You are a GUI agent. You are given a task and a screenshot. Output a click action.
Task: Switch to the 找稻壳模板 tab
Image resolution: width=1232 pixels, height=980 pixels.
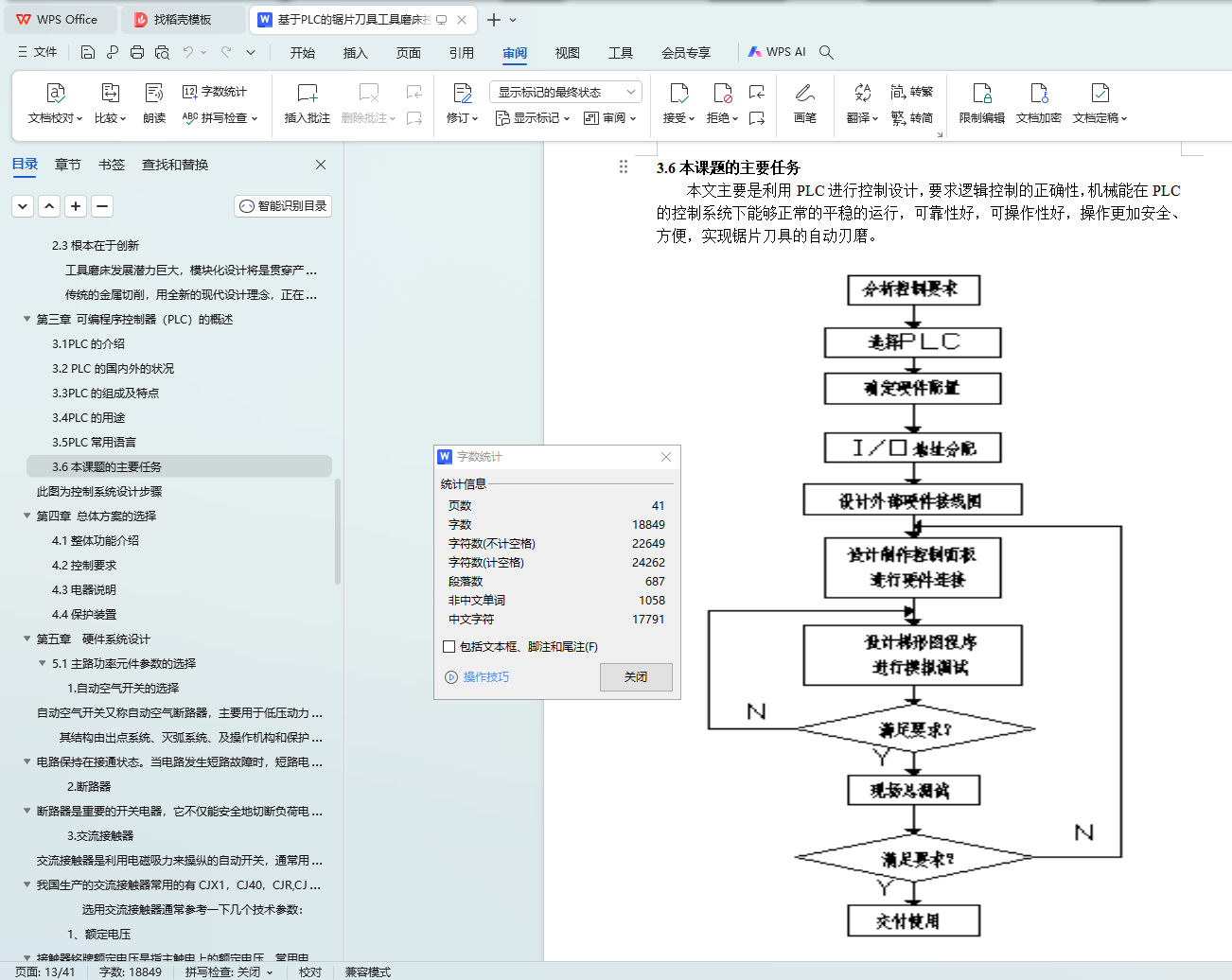click(x=184, y=20)
